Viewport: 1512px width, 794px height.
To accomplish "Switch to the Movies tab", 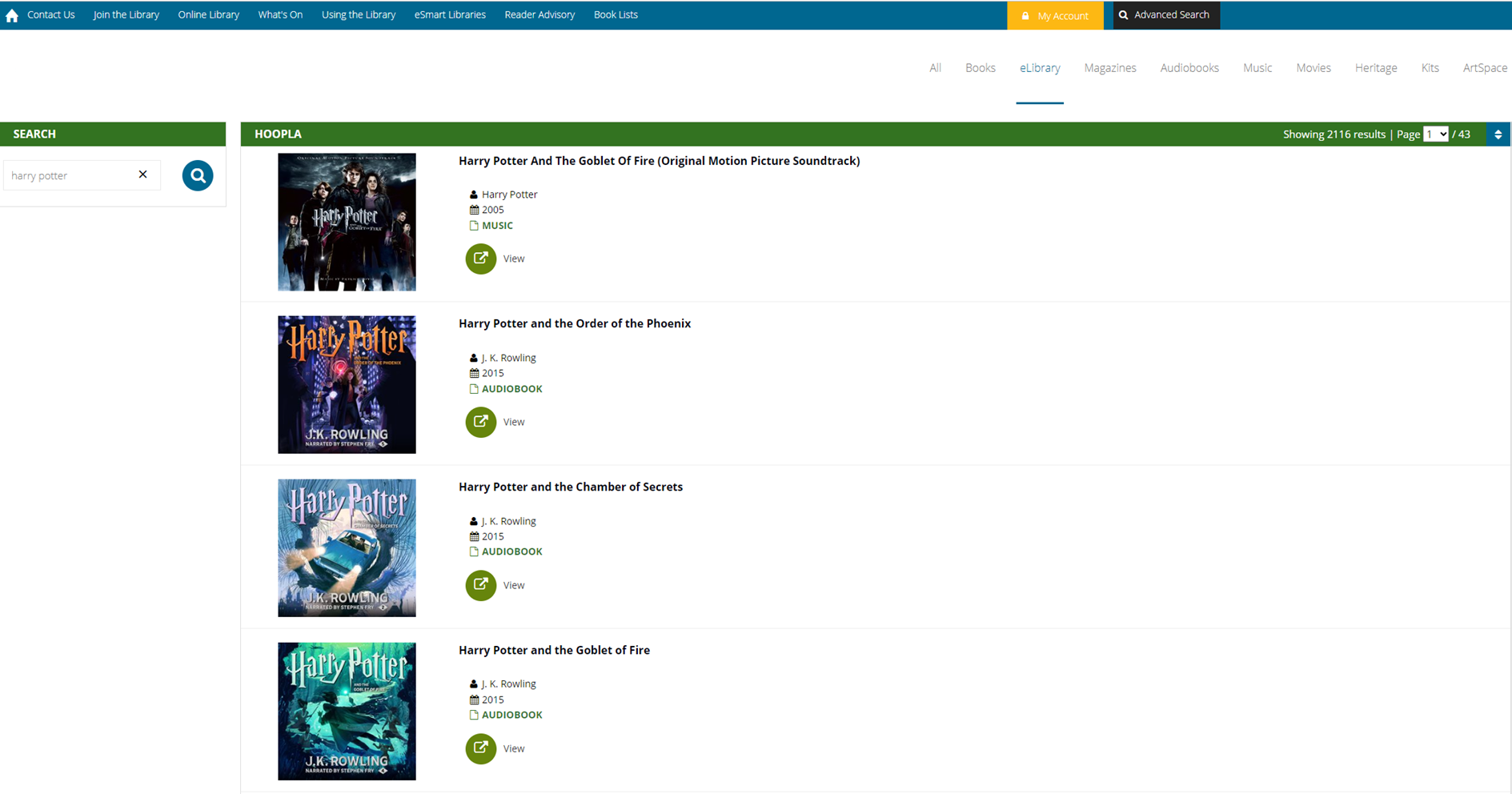I will point(1313,68).
